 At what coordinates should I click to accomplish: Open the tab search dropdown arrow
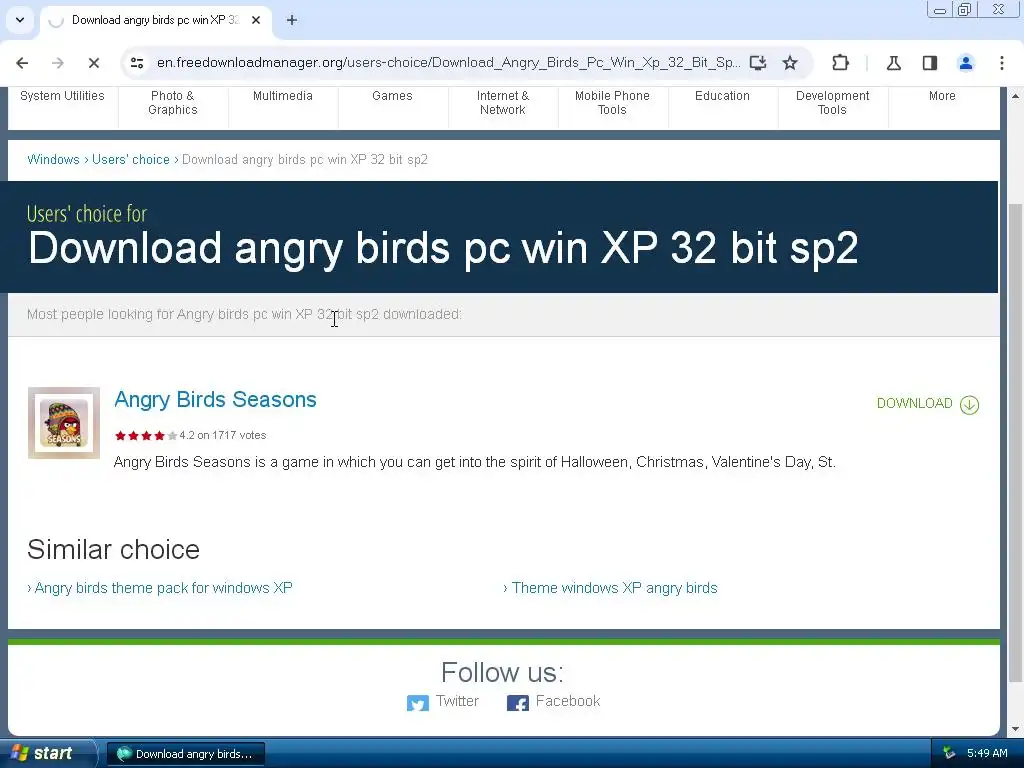20,20
